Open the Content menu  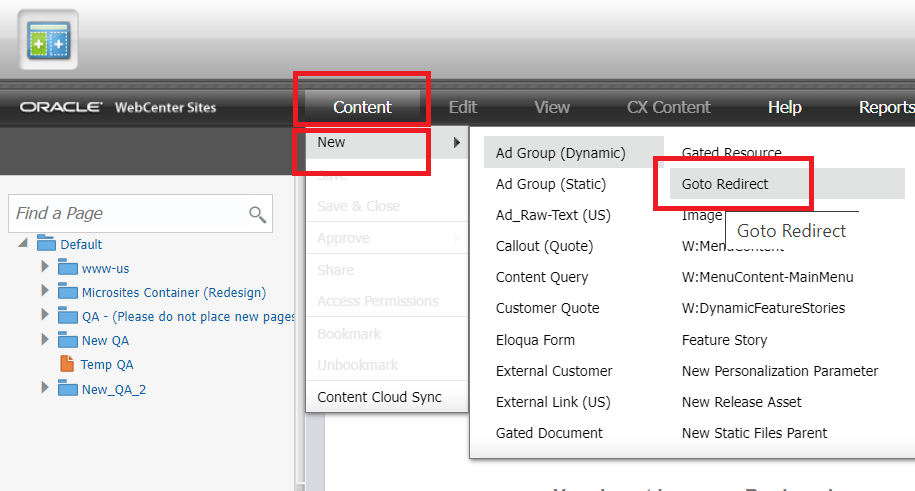tap(362, 107)
